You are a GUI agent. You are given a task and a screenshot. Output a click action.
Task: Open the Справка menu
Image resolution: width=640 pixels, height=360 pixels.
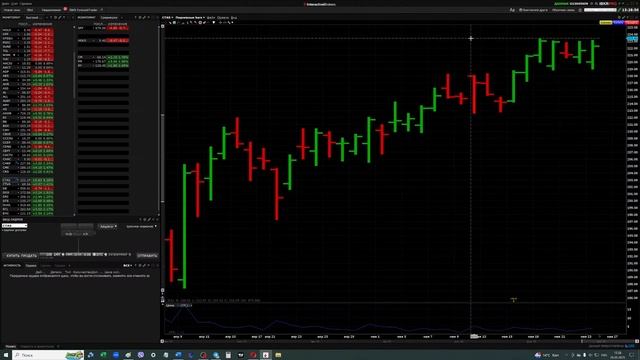pos(26,4)
